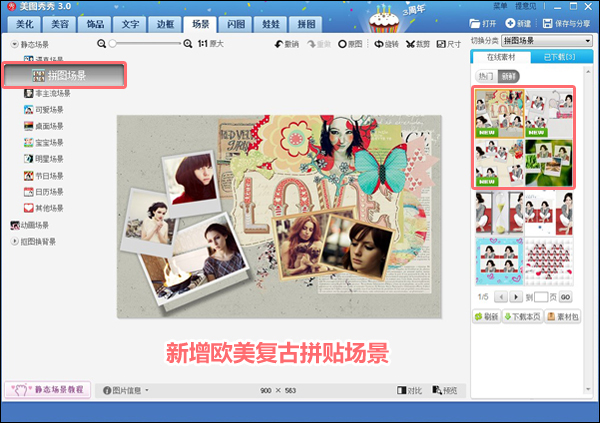The height and width of the screenshot is (423, 600).
Task: Restore the original via 原图 icon
Action: pos(342,44)
